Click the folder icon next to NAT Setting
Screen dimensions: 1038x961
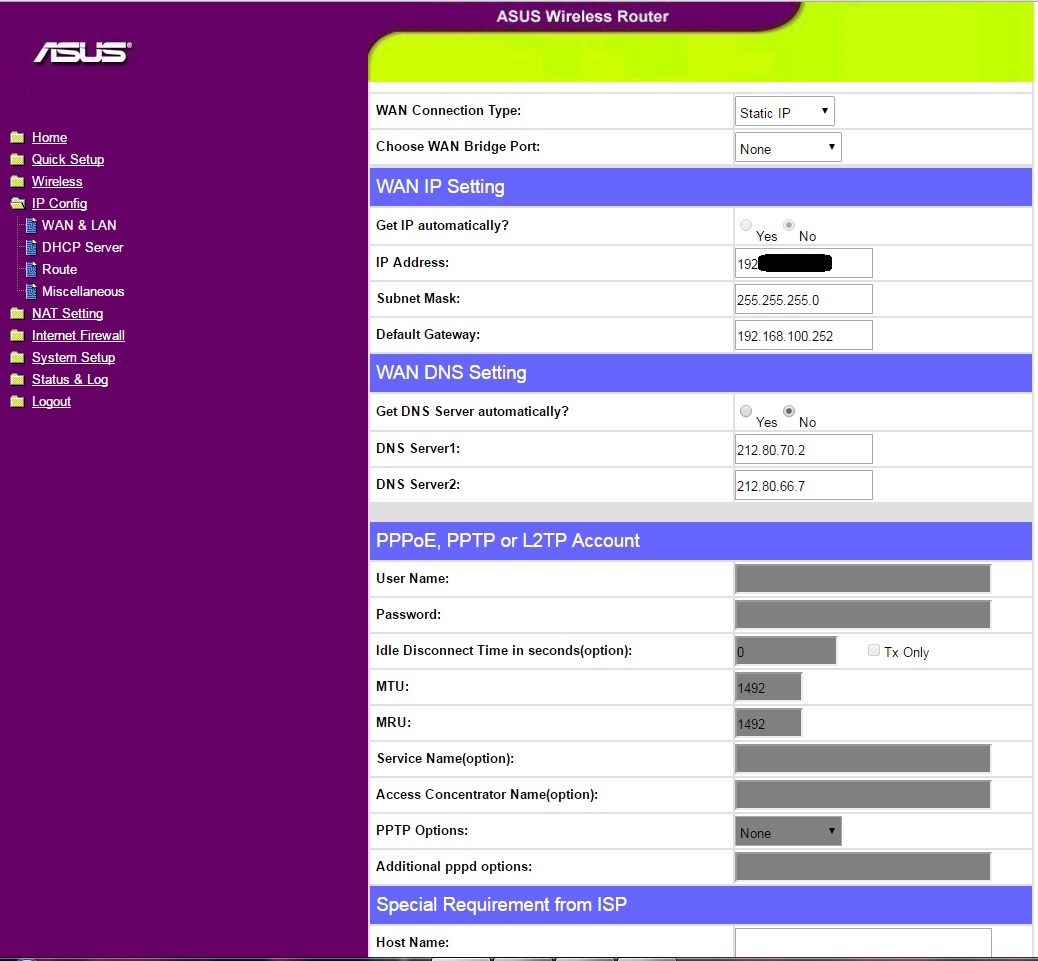coord(16,314)
